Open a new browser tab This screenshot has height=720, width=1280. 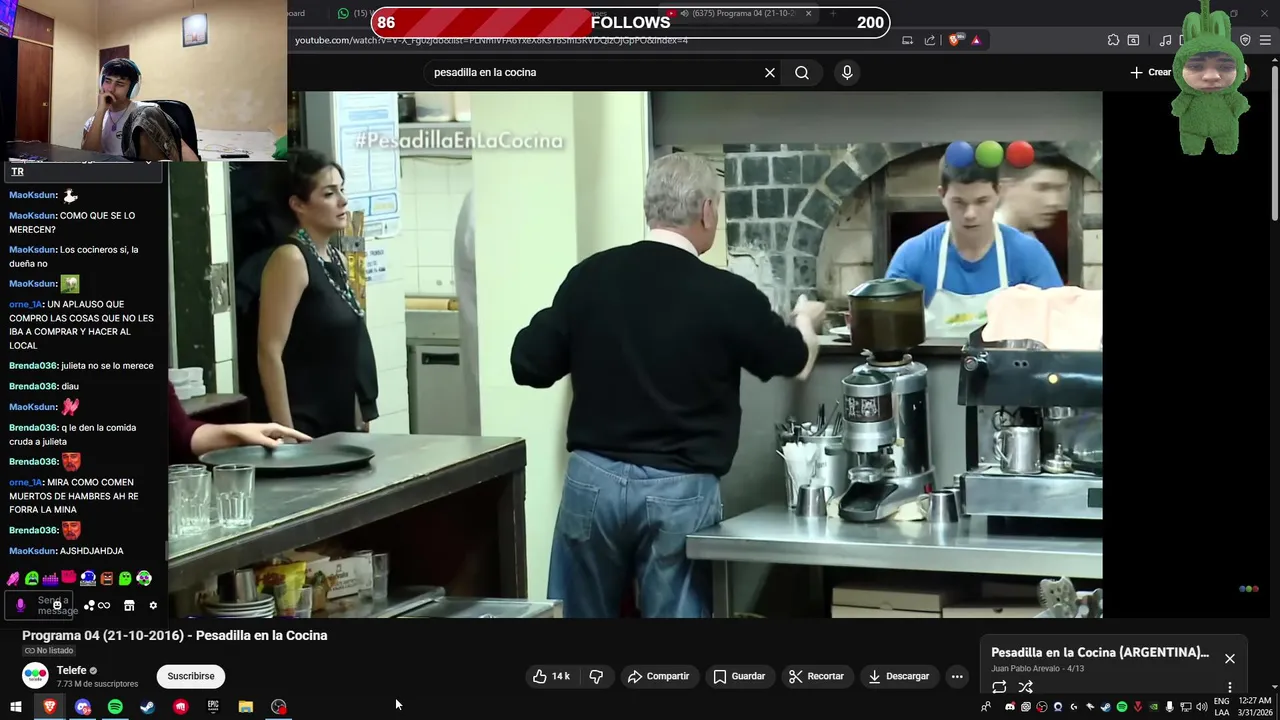click(835, 13)
